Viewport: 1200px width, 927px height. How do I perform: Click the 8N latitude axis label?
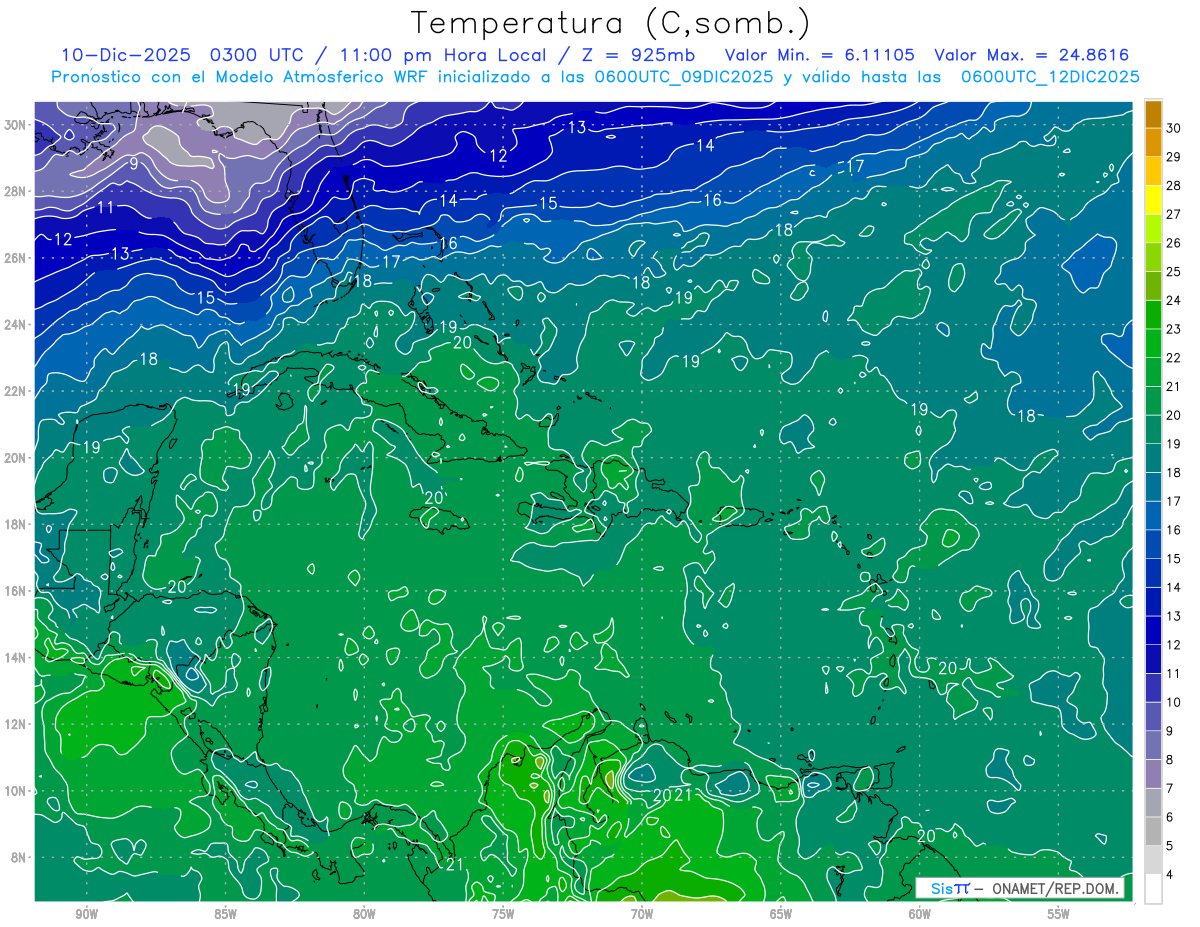click(x=19, y=858)
